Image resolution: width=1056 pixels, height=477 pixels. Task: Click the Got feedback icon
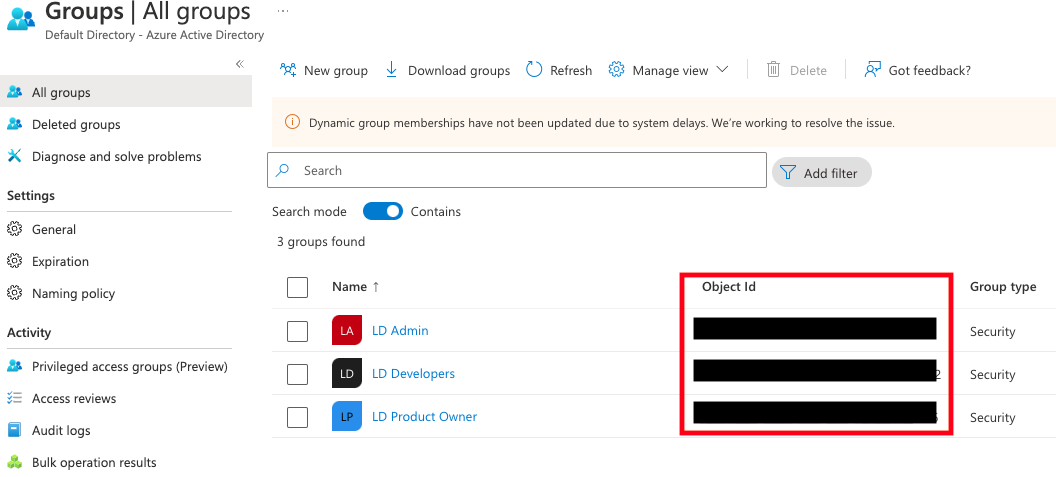pos(872,70)
